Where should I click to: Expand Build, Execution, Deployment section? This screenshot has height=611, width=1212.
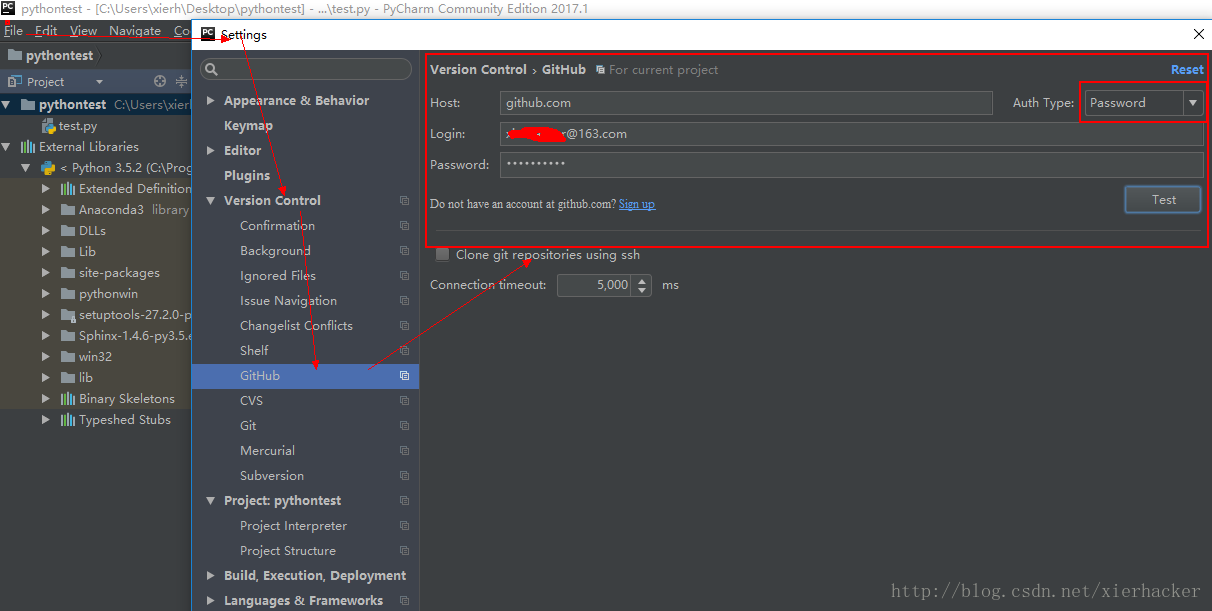pyautogui.click(x=210, y=576)
